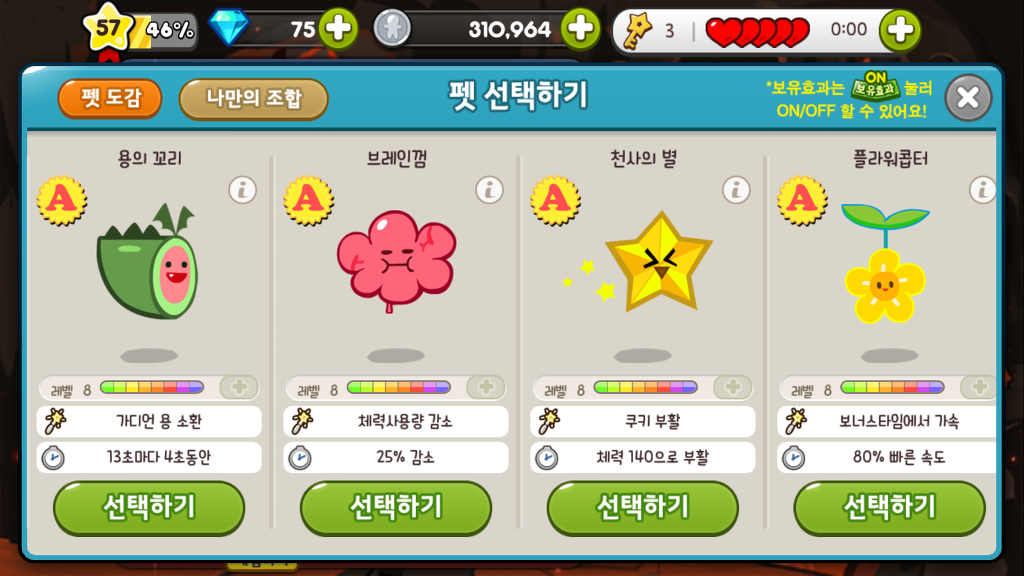The height and width of the screenshot is (576, 1024).
Task: Open info for 브레인껌 pet
Action: pyautogui.click(x=489, y=191)
